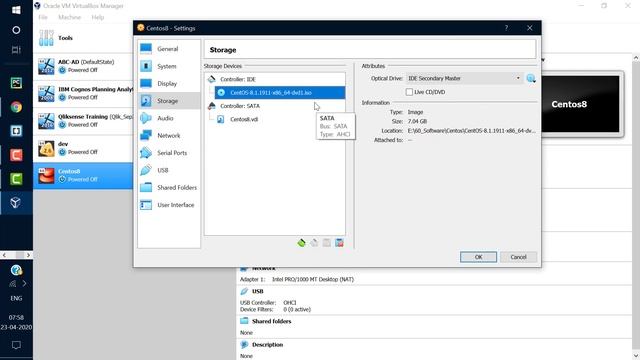Click the SATA controller icon
This screenshot has width=640, height=360.
(x=211, y=106)
